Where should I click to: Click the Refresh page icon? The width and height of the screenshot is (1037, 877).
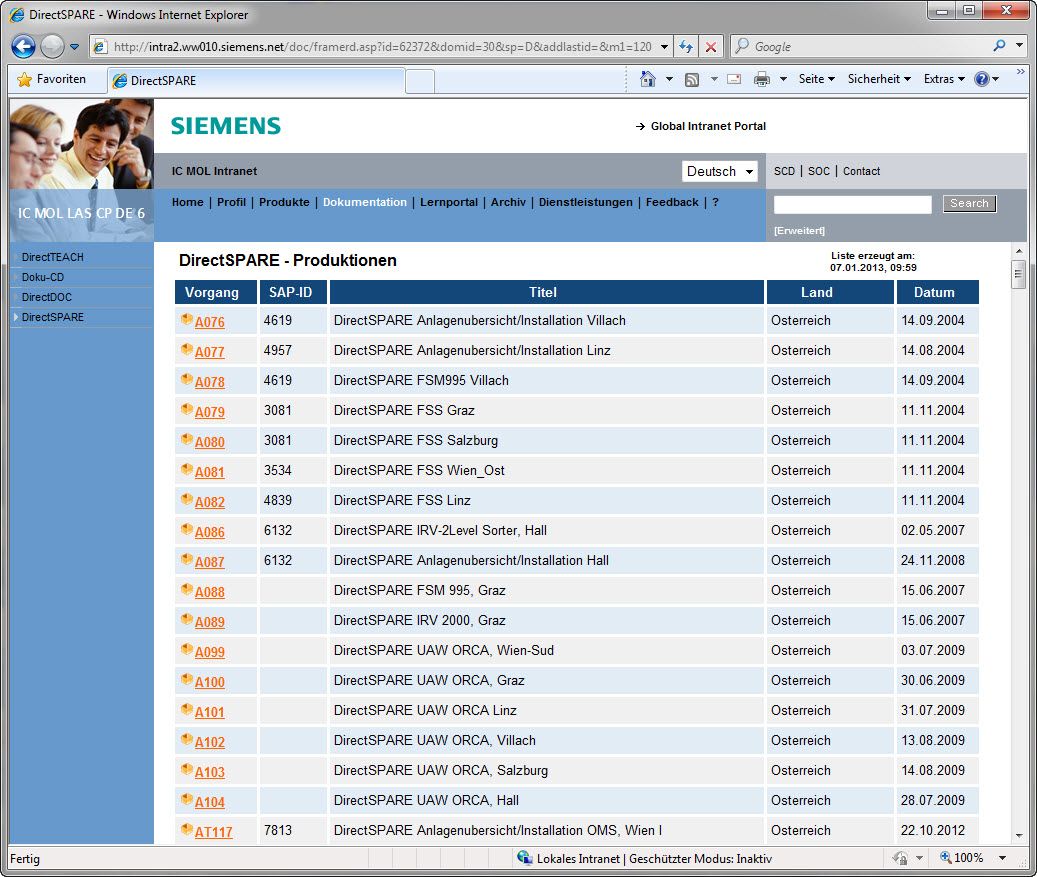point(686,47)
